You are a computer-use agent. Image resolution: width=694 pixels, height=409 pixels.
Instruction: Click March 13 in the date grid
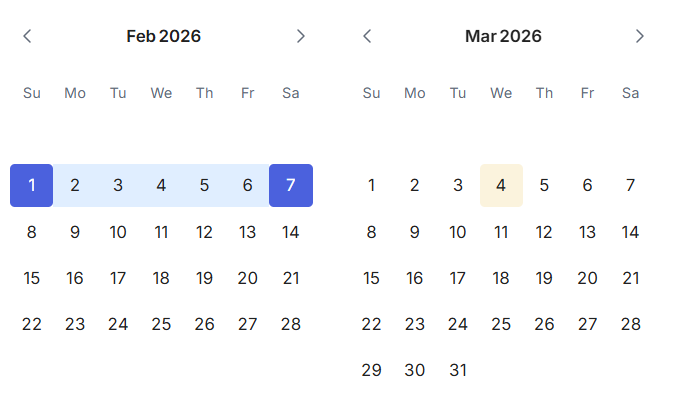(587, 232)
